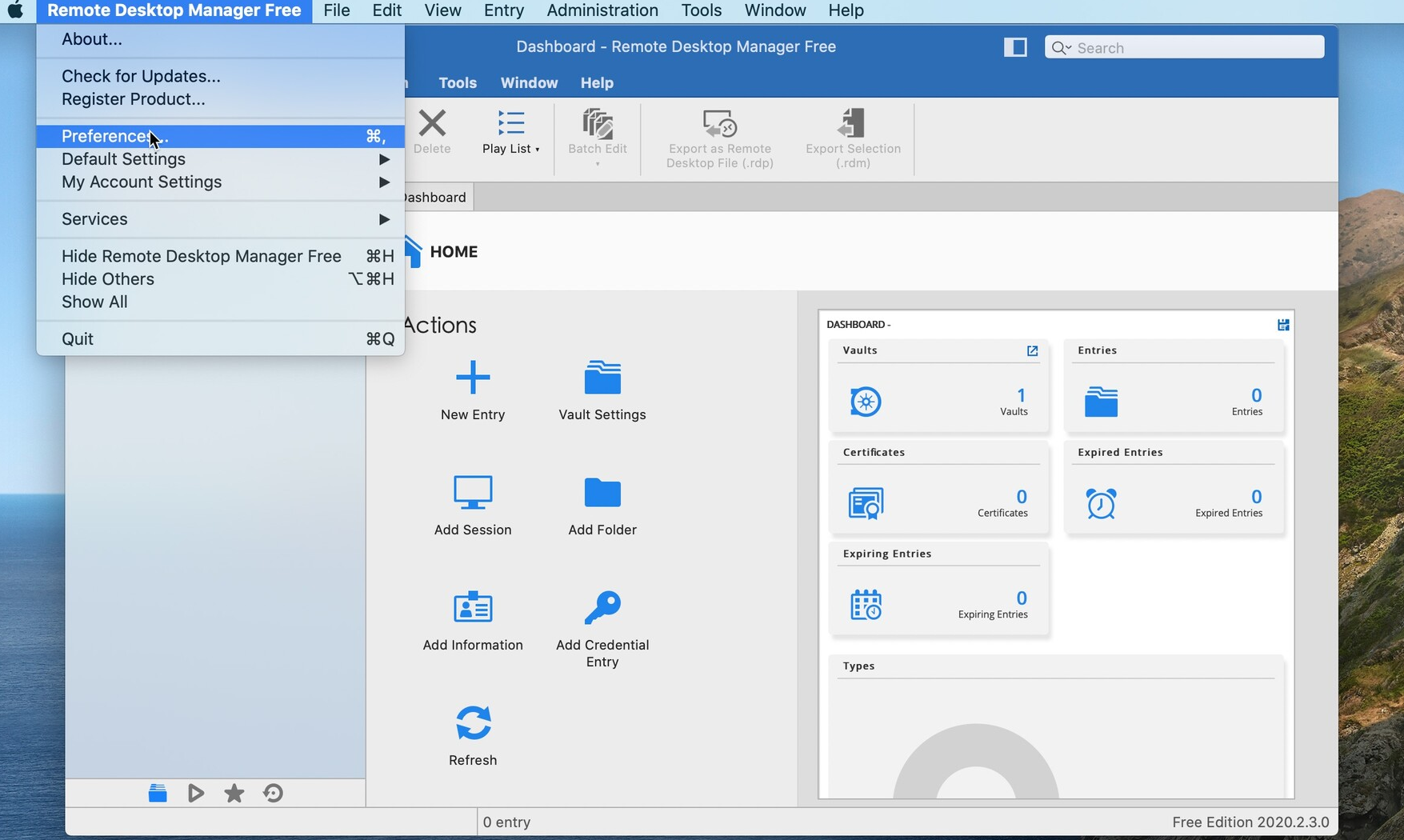
Task: Switch to the Tools ribbon tab
Action: [x=458, y=83]
